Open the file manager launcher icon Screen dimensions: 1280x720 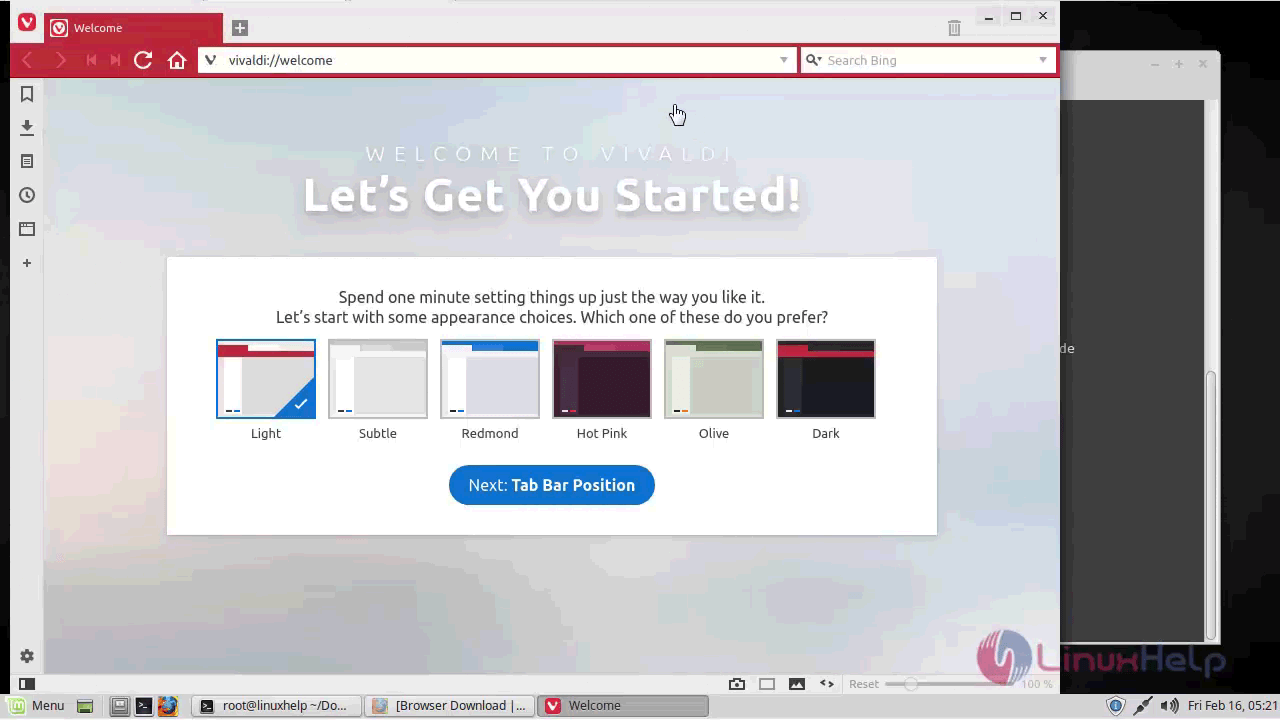119,706
